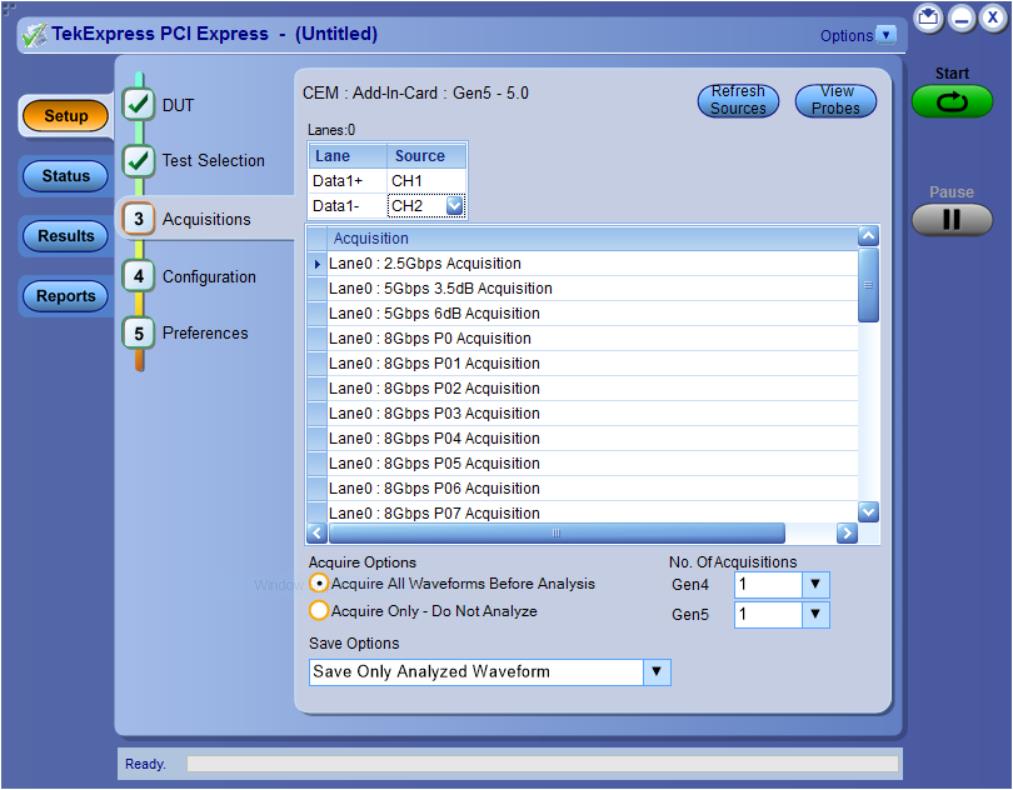Click the Configuration step number 4 icon
This screenshot has height=790, width=1013.
point(138,276)
